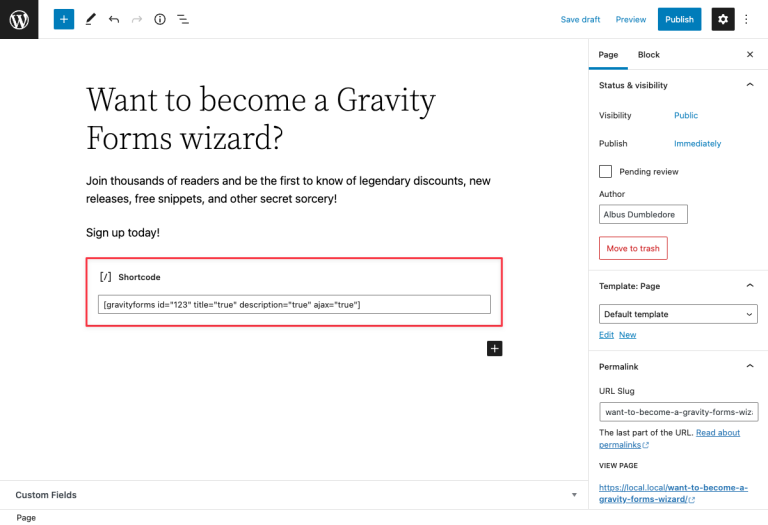Open the block inserter plus button
This screenshot has height=525, width=768.
click(64, 19)
